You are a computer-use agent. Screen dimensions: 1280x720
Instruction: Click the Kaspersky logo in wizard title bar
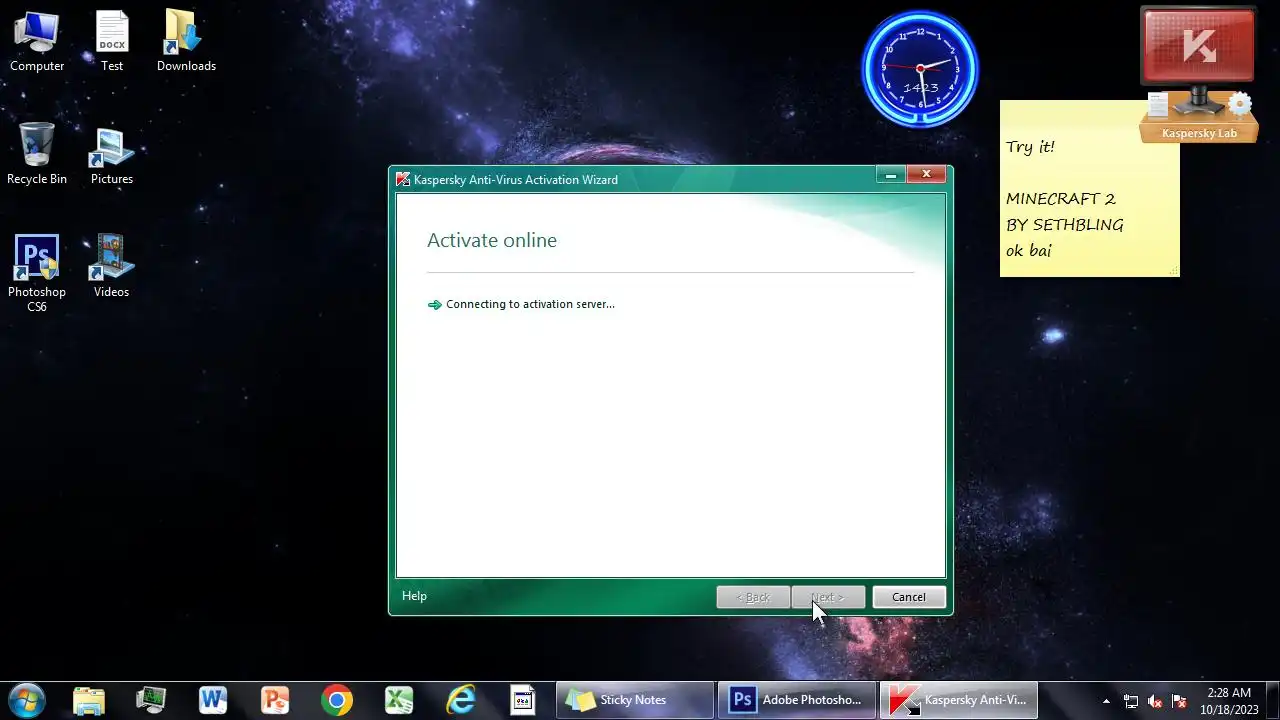403,180
